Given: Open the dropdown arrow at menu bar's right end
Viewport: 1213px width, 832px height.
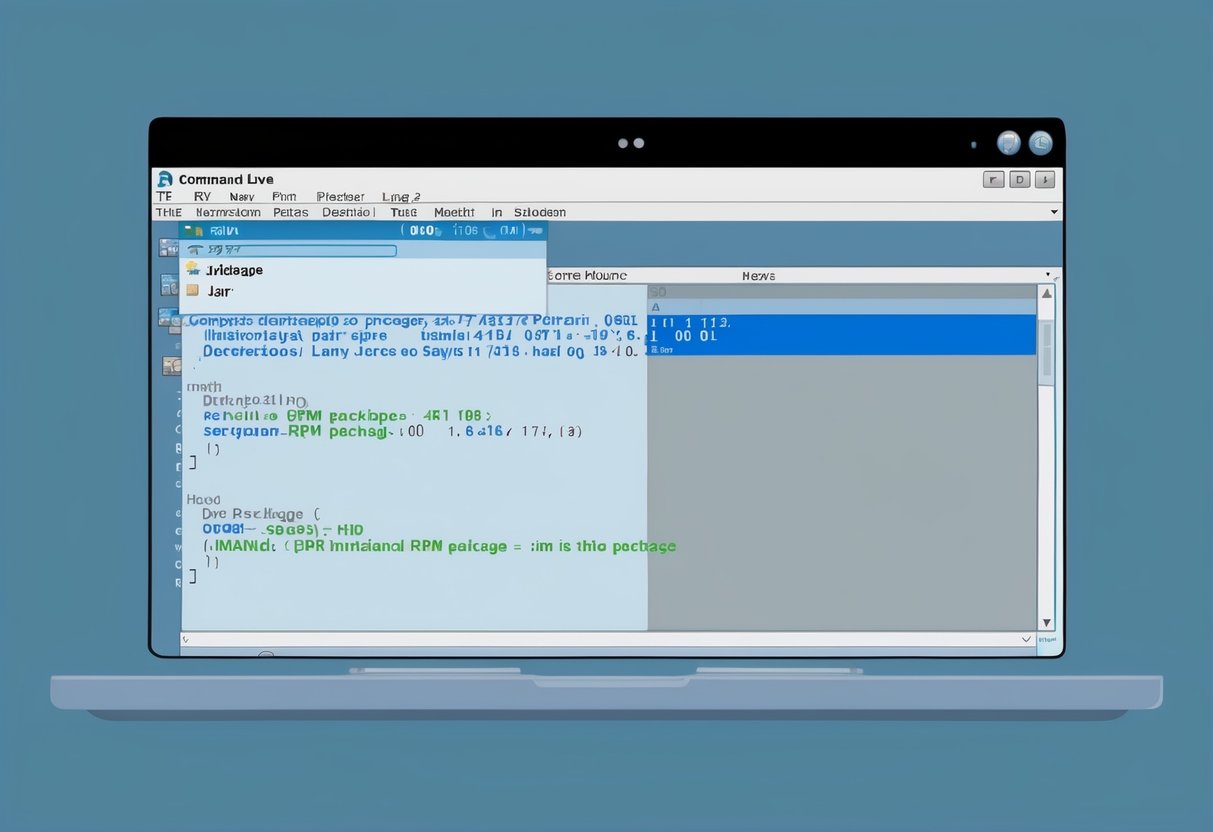Looking at the screenshot, I should point(1054,212).
